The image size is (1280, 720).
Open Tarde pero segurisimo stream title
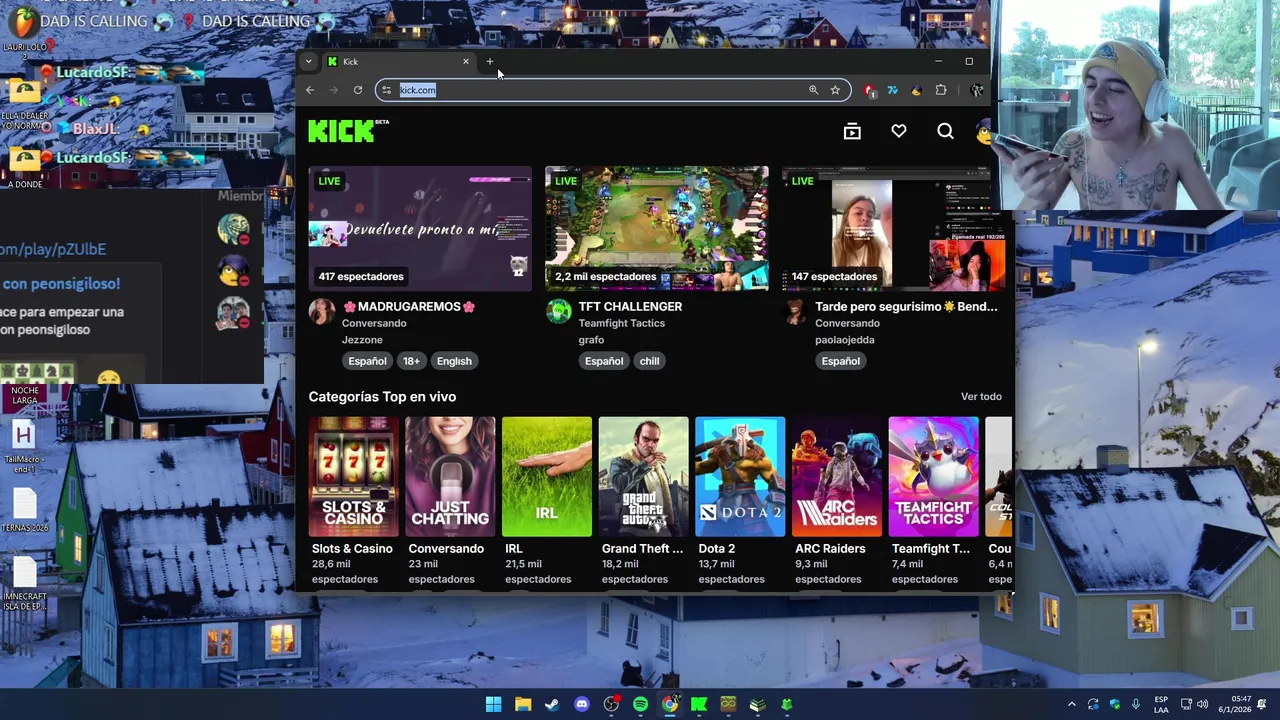point(906,307)
